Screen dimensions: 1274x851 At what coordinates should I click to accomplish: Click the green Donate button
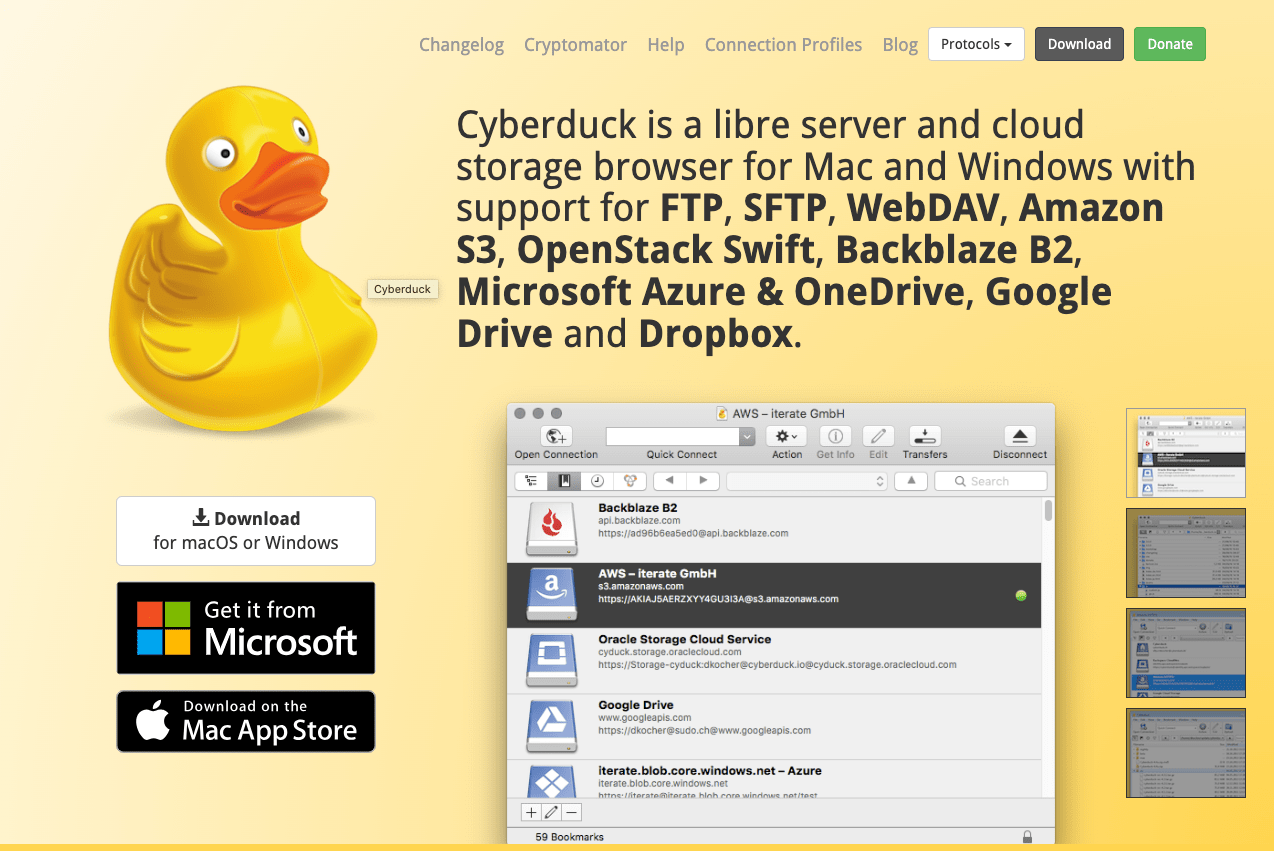click(1170, 44)
